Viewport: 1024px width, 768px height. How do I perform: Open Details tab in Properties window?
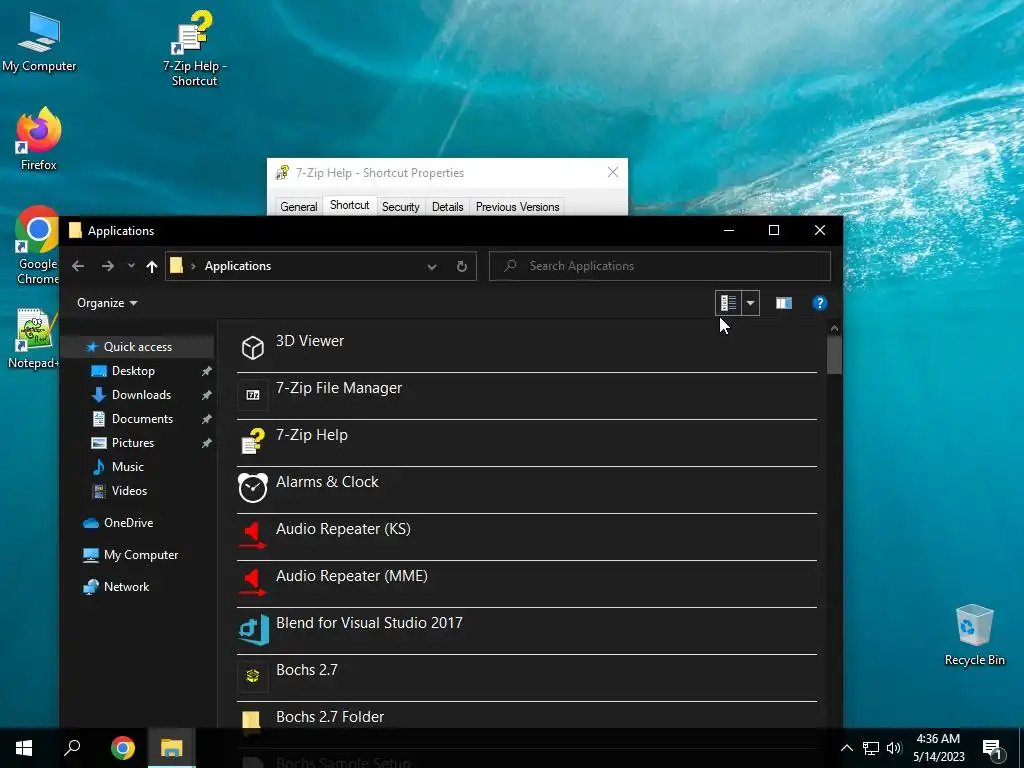click(x=447, y=207)
